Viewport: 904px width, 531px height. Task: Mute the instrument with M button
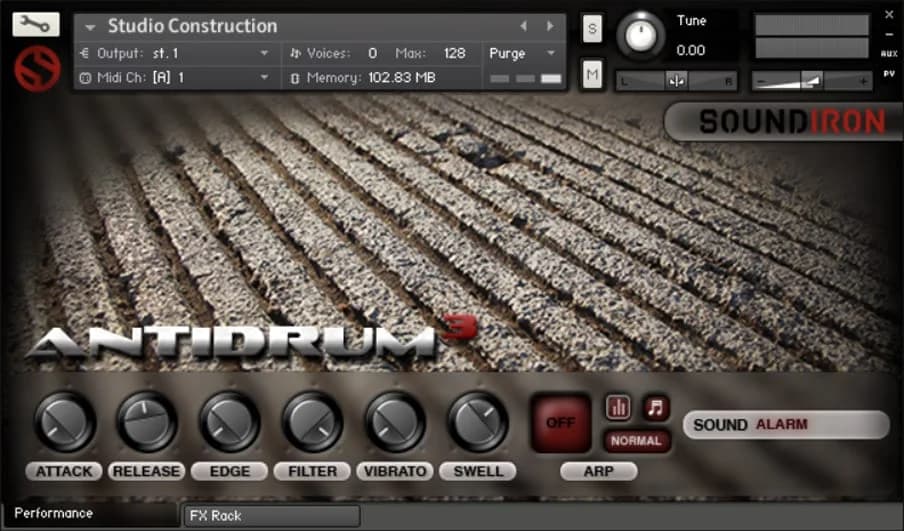[x=592, y=74]
